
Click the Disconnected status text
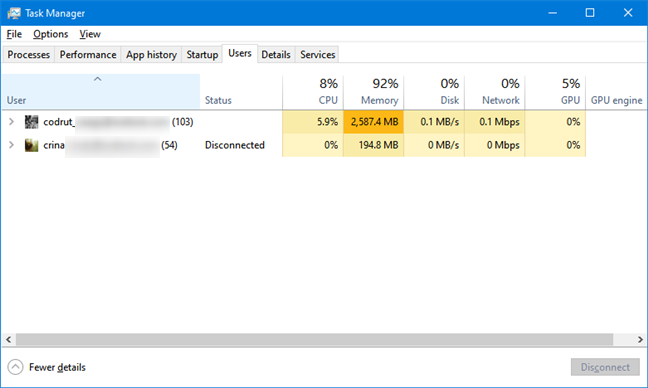235,145
